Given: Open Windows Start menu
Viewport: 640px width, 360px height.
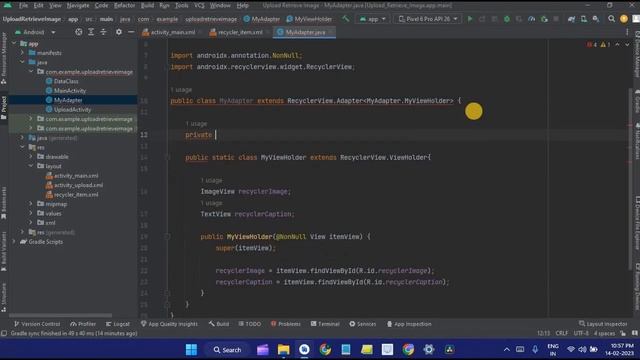Looking at the screenshot, I should tap(191, 349).
